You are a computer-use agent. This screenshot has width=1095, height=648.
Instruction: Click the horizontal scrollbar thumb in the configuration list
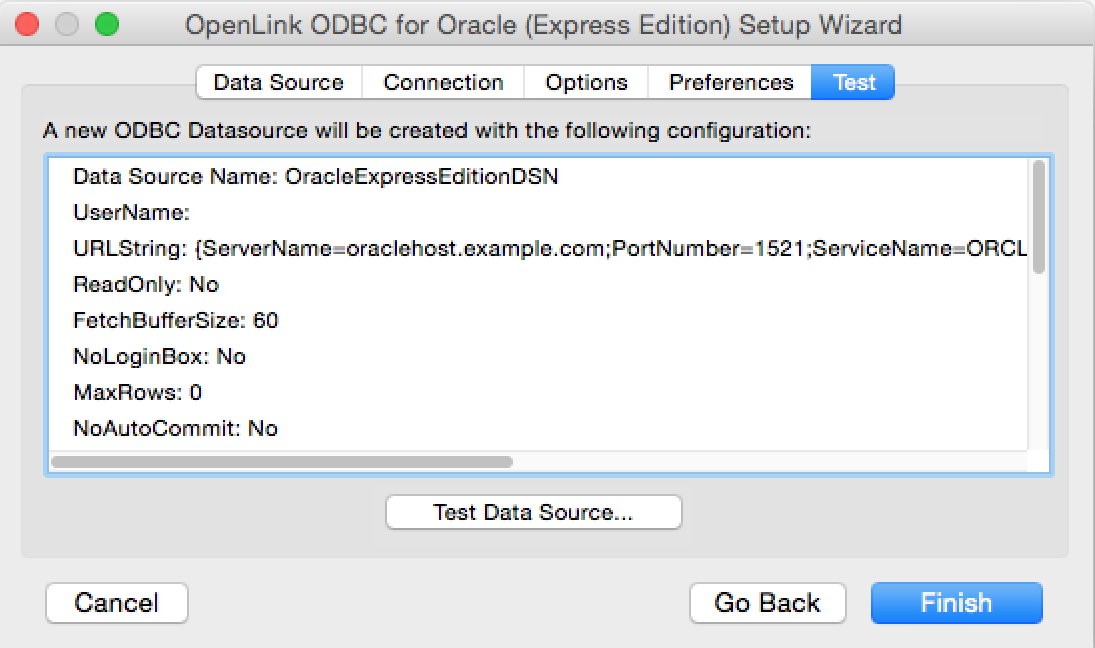(282, 462)
